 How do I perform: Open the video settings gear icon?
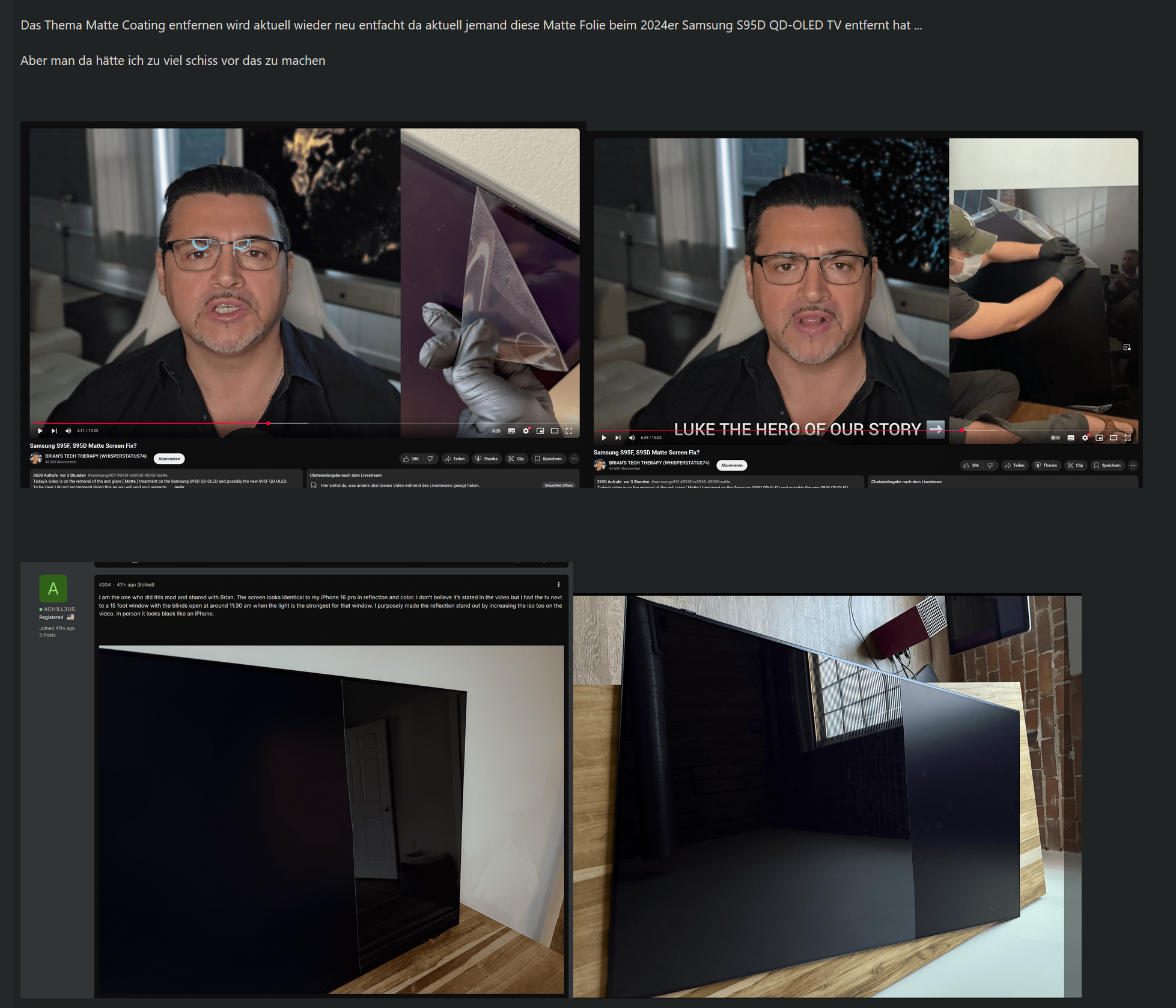click(527, 431)
